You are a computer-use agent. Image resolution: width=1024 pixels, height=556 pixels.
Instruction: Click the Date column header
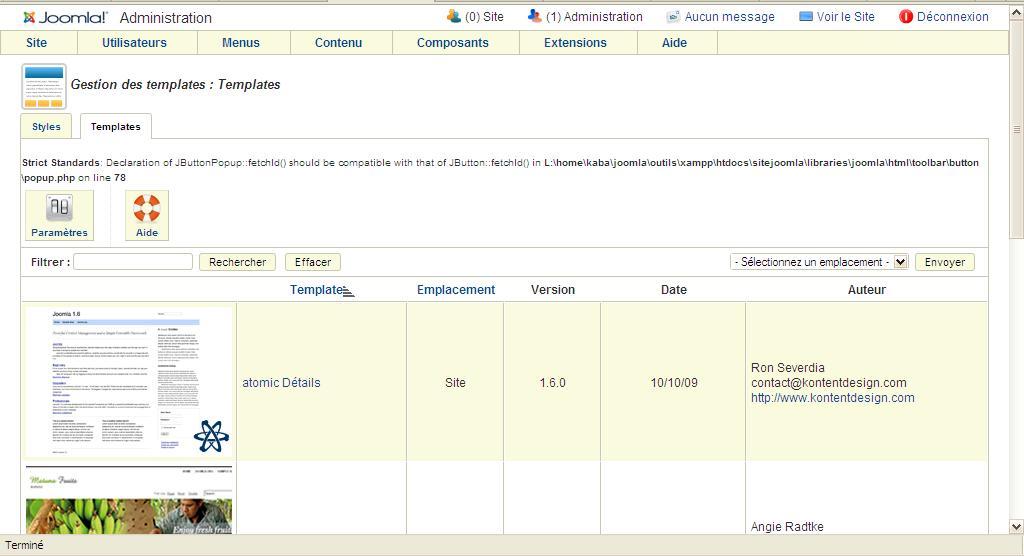[674, 289]
